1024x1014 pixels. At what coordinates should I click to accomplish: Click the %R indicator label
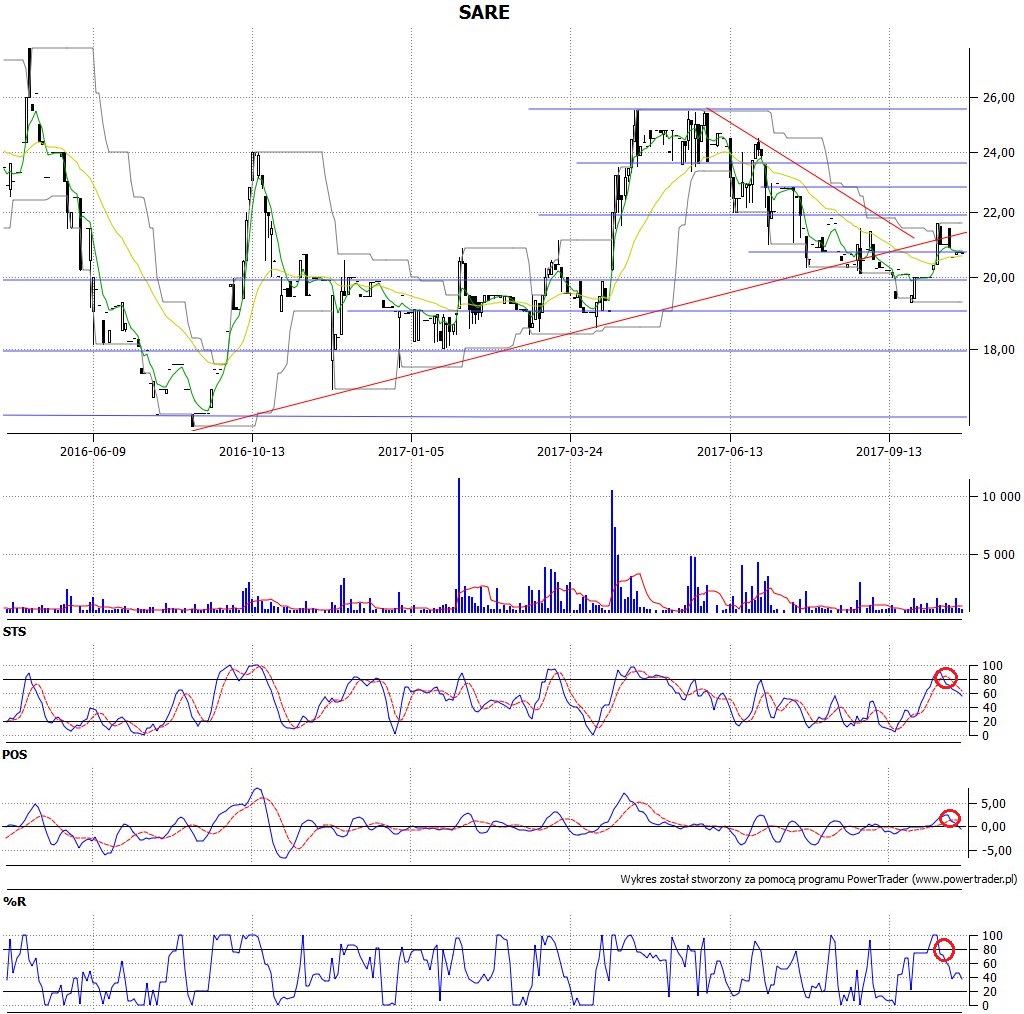(14, 902)
